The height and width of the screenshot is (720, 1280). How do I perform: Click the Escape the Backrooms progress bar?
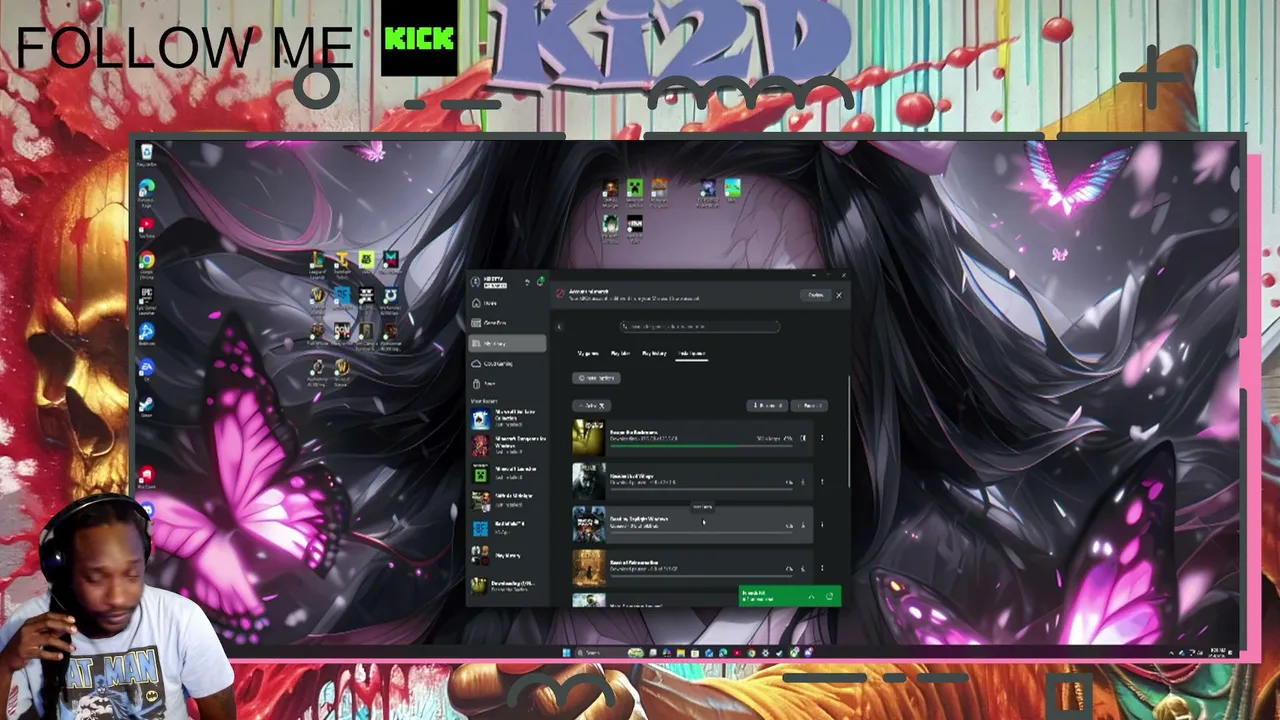(x=701, y=446)
